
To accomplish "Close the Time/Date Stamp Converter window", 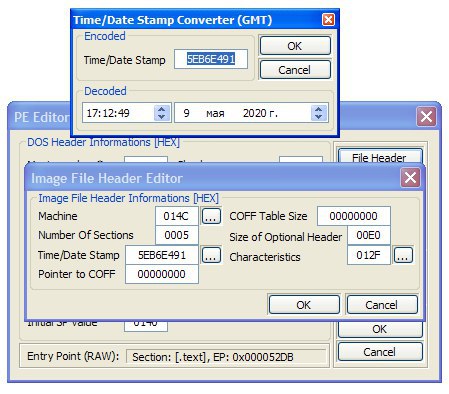I will click(x=328, y=19).
